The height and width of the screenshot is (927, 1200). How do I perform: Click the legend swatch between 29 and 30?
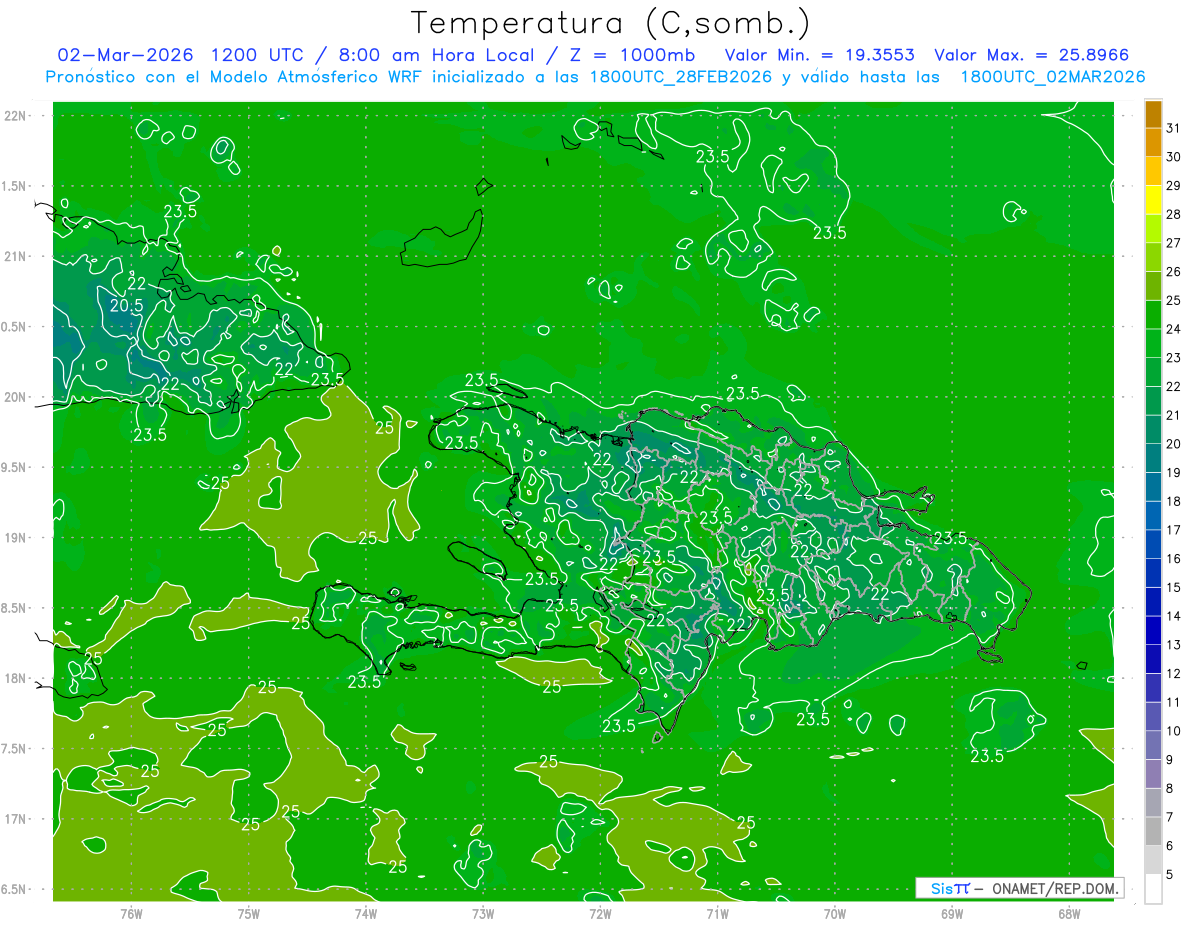pos(1153,172)
